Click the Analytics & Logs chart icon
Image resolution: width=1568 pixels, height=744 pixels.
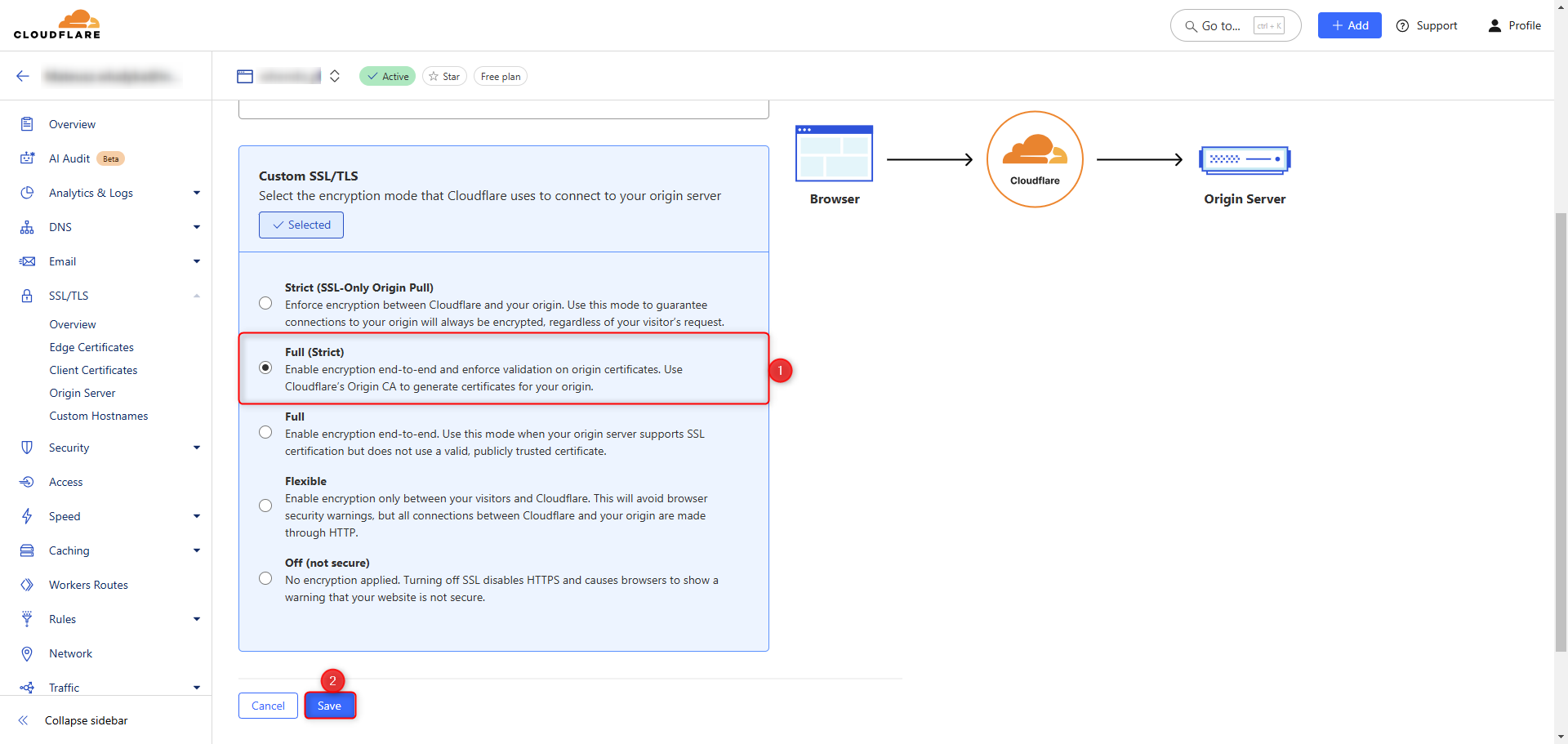click(x=27, y=193)
